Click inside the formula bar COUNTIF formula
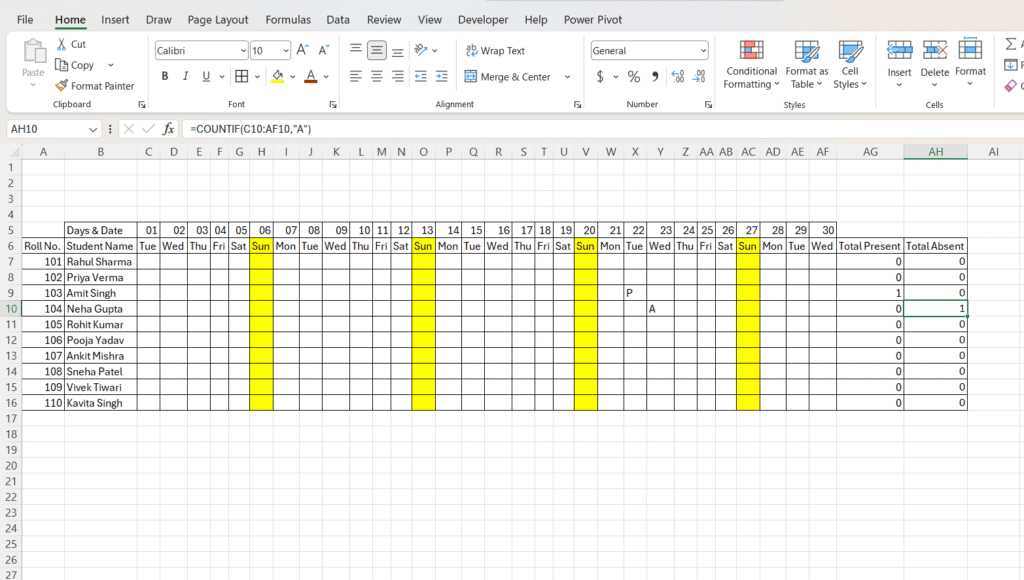Screen dimensions: 1024x580 [251, 129]
